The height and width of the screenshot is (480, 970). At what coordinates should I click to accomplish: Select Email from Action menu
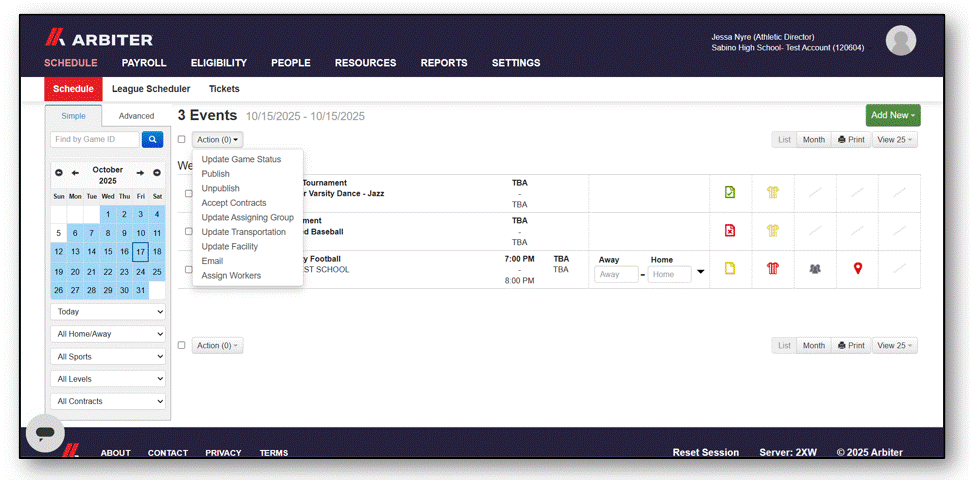click(212, 261)
